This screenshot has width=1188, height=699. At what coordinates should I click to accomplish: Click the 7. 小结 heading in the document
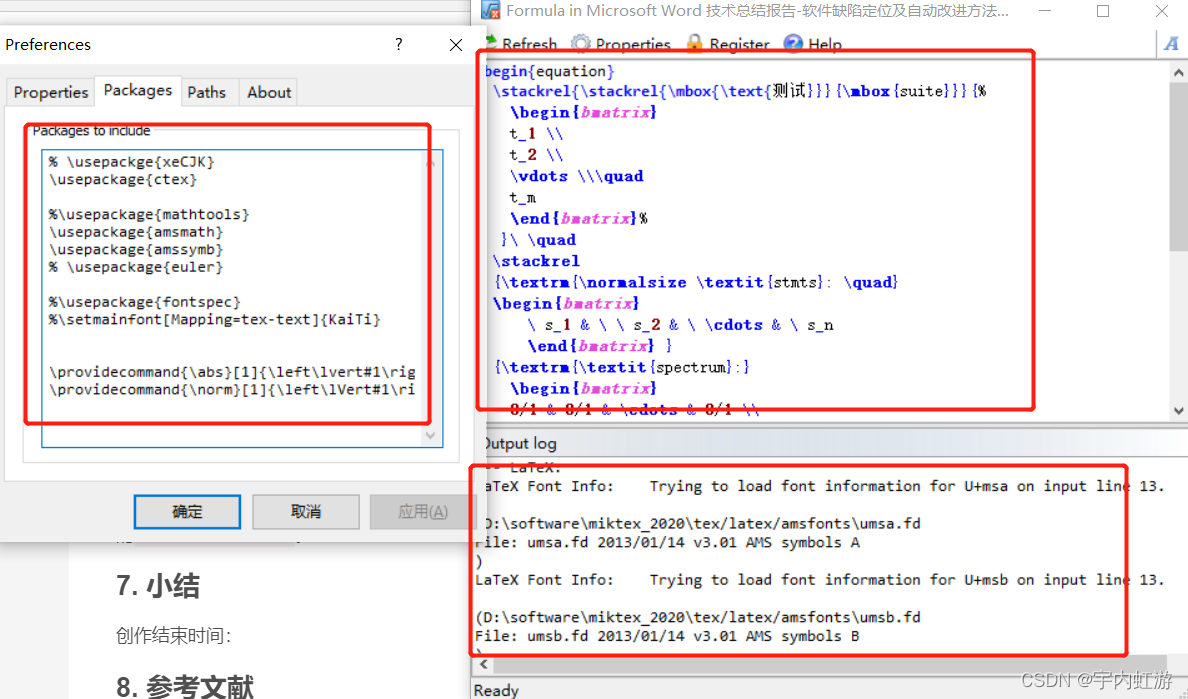[x=158, y=586]
